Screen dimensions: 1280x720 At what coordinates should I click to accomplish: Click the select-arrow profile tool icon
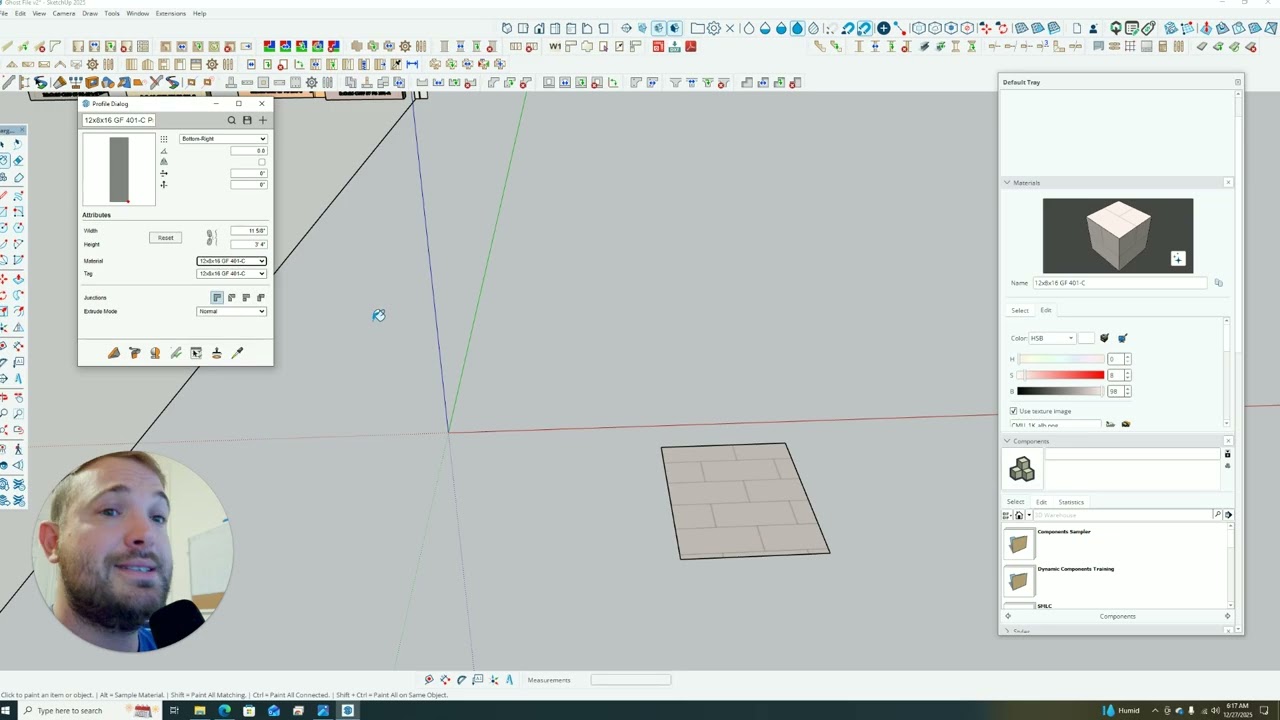[x=196, y=353]
